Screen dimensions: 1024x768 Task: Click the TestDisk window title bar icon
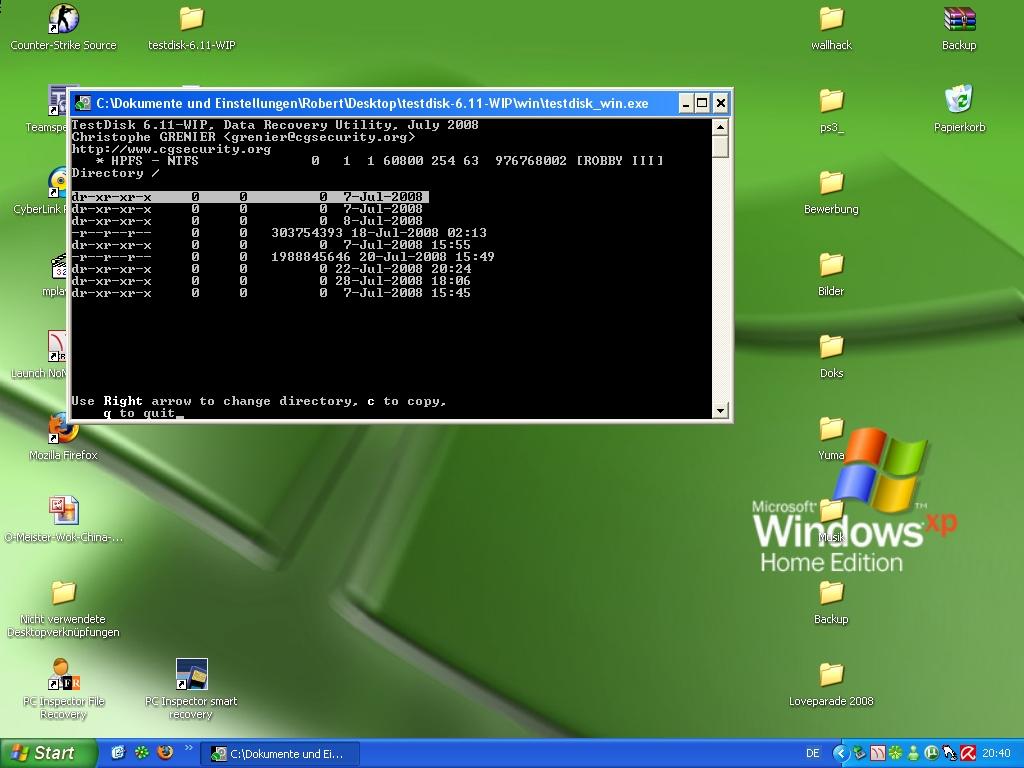tap(82, 103)
